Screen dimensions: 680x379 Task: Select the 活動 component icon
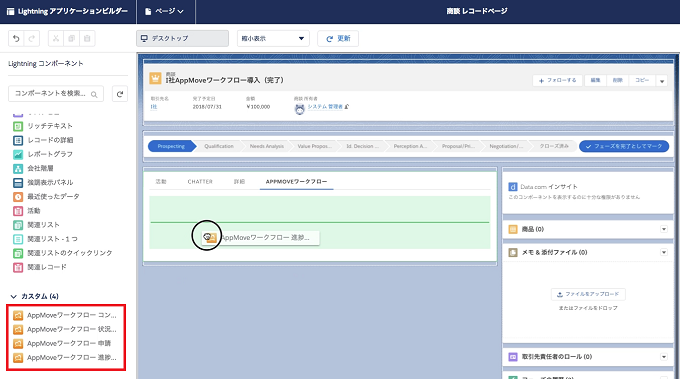point(18,211)
